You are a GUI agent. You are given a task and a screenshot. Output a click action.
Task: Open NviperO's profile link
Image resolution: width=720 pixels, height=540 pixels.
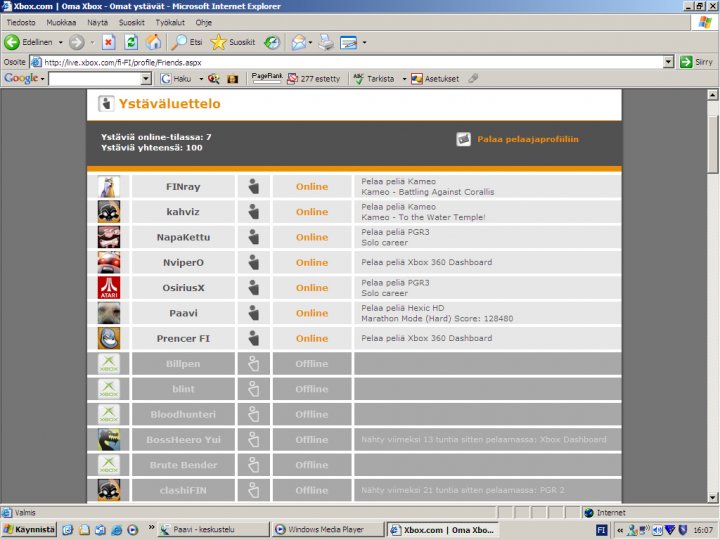(x=183, y=263)
